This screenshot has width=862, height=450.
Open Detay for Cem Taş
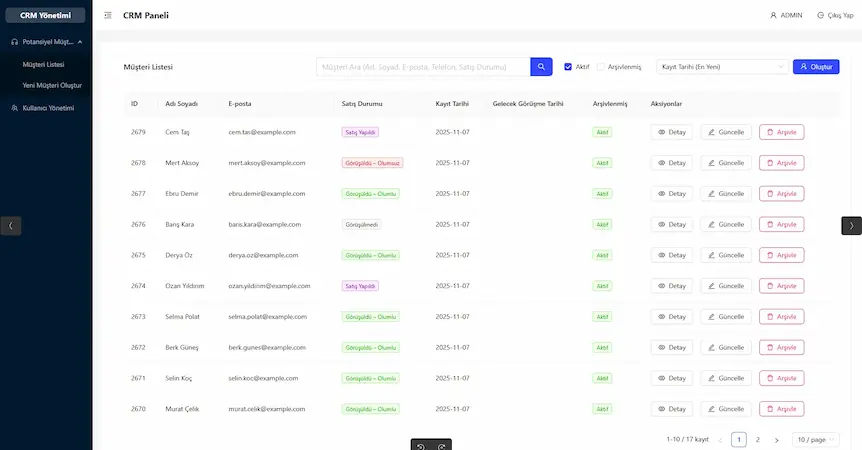click(672, 132)
